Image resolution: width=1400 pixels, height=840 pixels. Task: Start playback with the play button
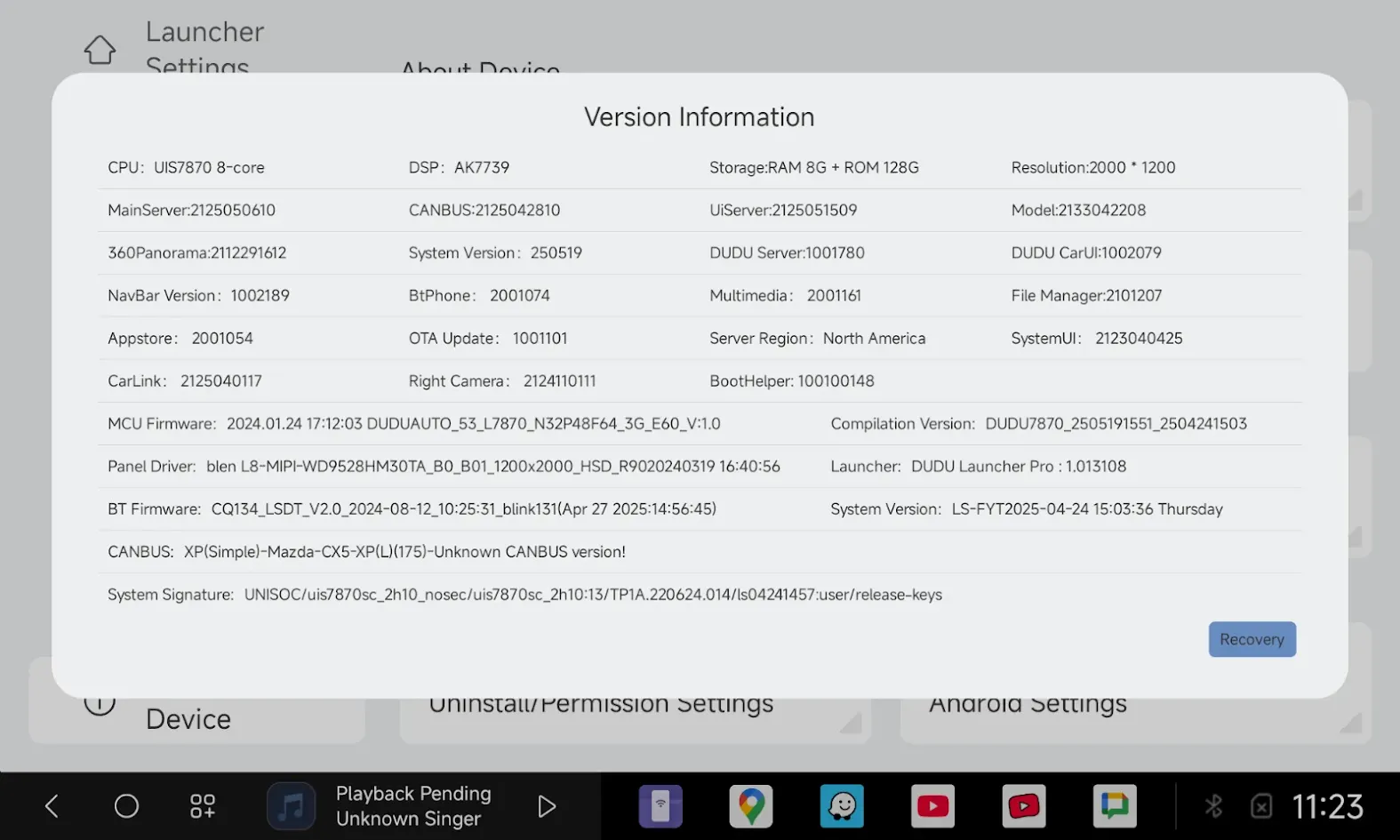pos(547,806)
